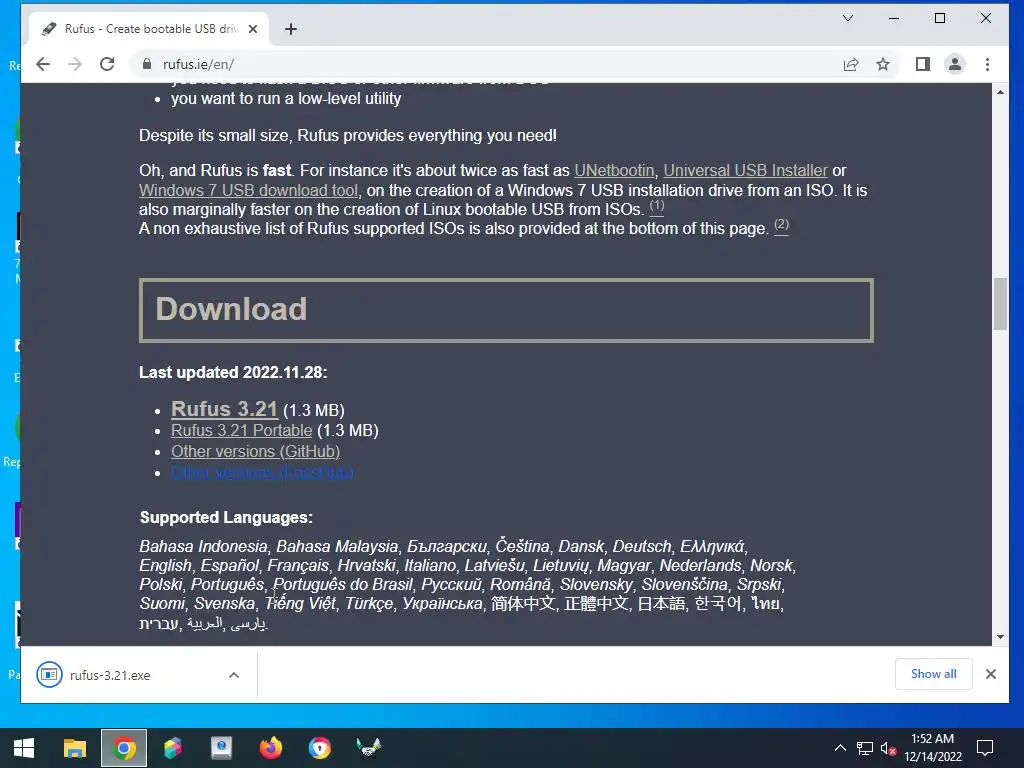1024x768 pixels.
Task: Jump to footnote (2)
Action: (781, 225)
